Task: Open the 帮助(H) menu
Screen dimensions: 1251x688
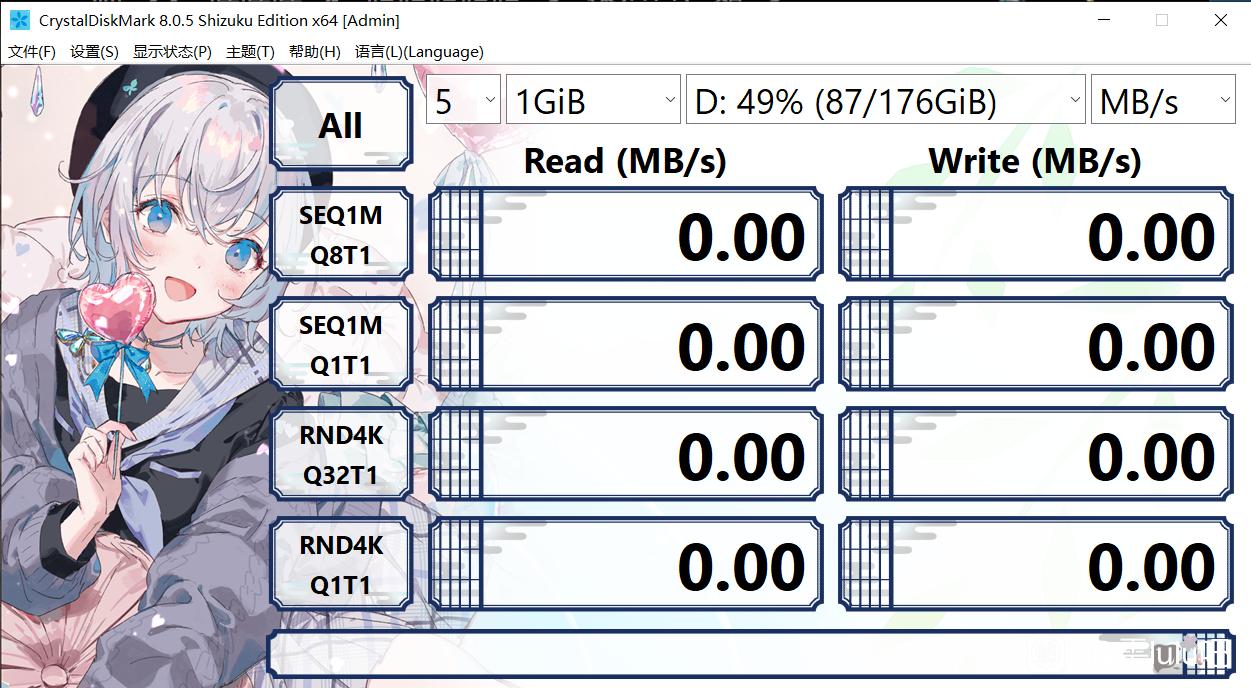Action: click(x=314, y=52)
